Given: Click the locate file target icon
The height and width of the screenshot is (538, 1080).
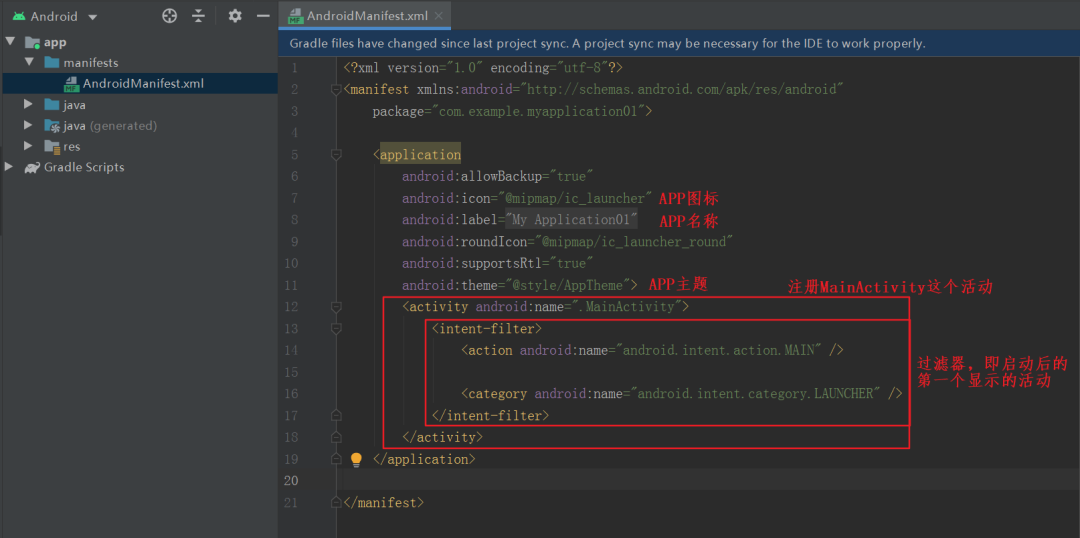Looking at the screenshot, I should coord(169,16).
